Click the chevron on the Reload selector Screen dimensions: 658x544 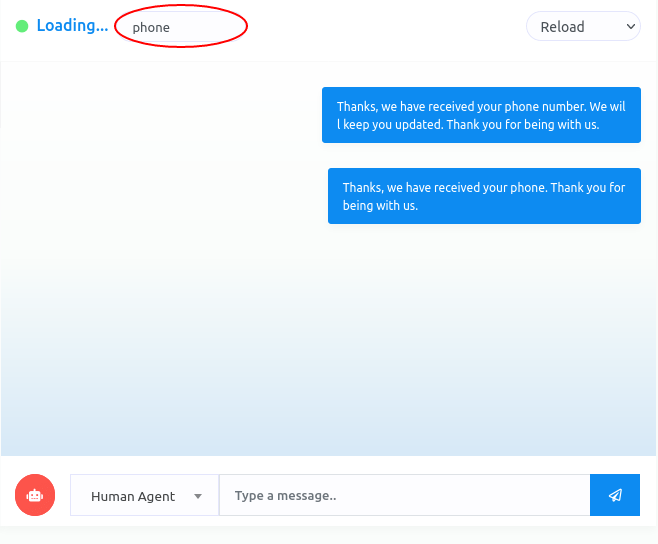(x=630, y=27)
